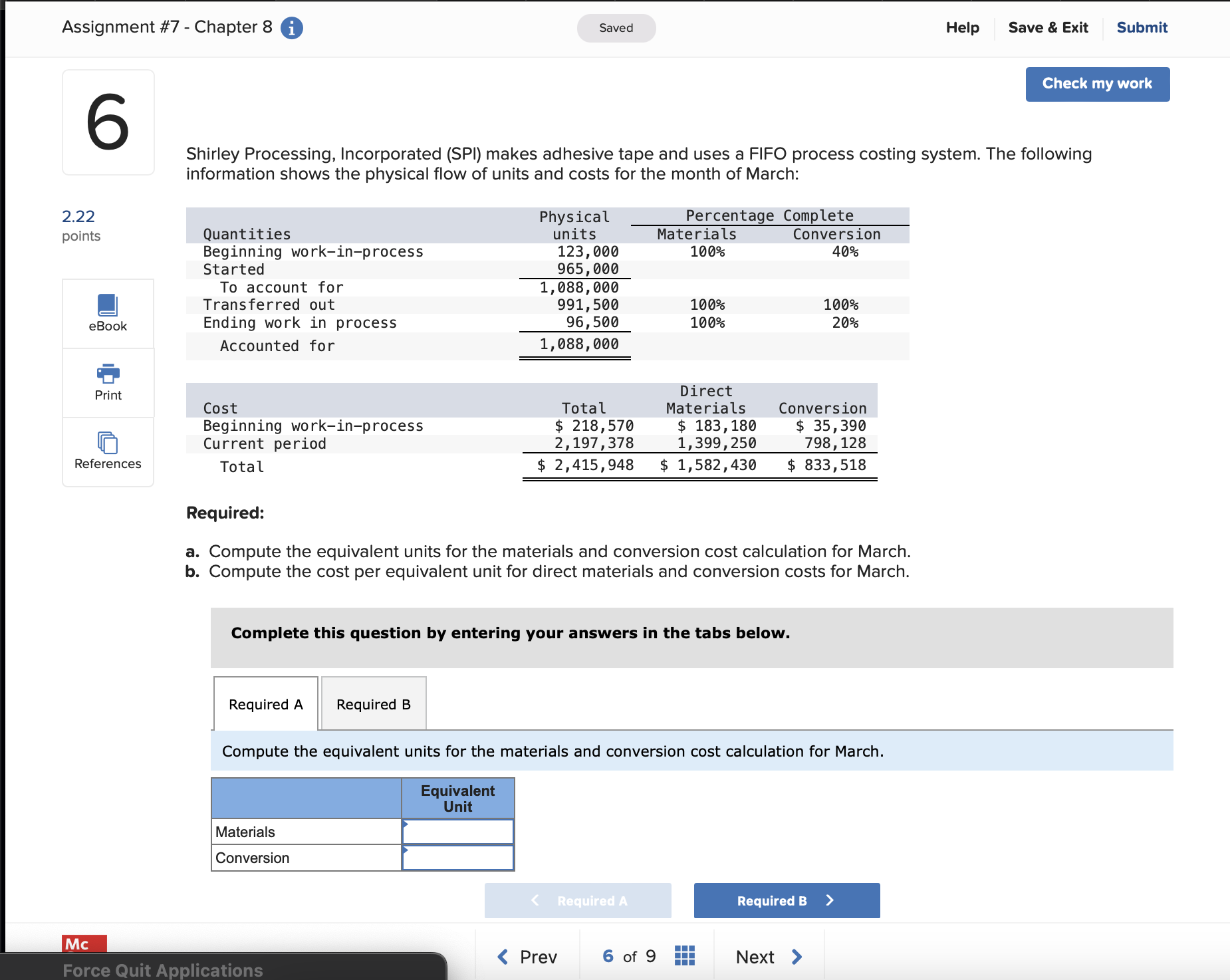The width and height of the screenshot is (1230, 980).
Task: Click the '2,197,378' current period total cost
Action: point(594,443)
